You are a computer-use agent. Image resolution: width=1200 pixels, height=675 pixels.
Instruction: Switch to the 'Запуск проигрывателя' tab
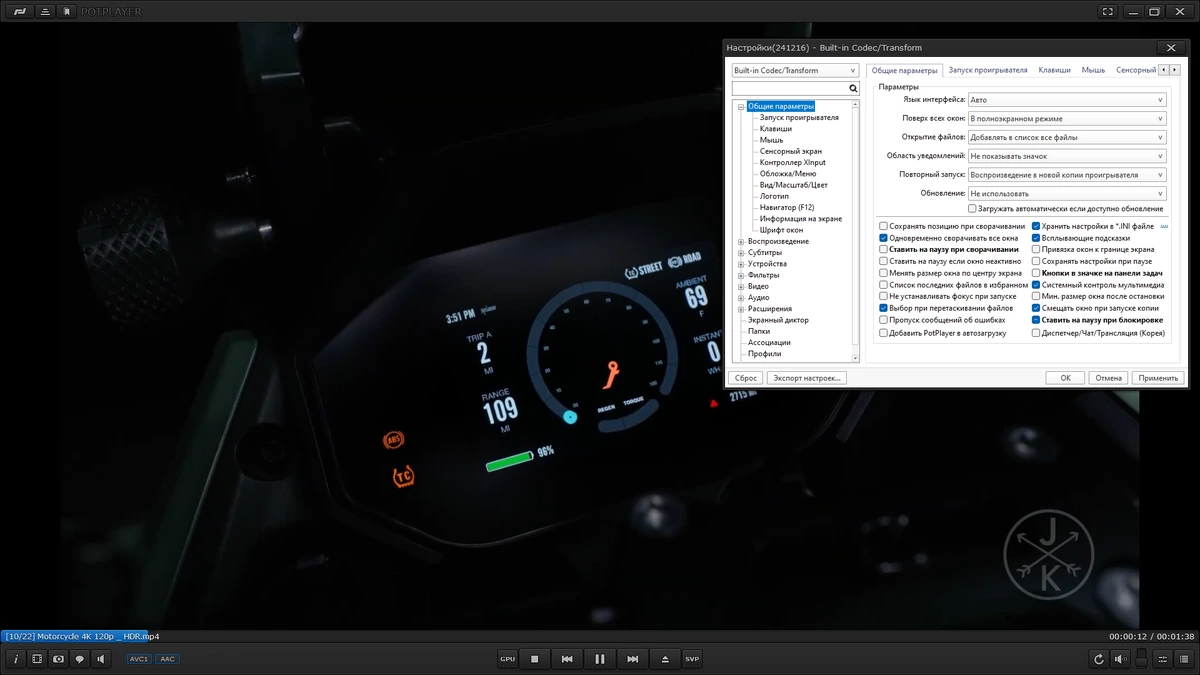click(x=987, y=70)
